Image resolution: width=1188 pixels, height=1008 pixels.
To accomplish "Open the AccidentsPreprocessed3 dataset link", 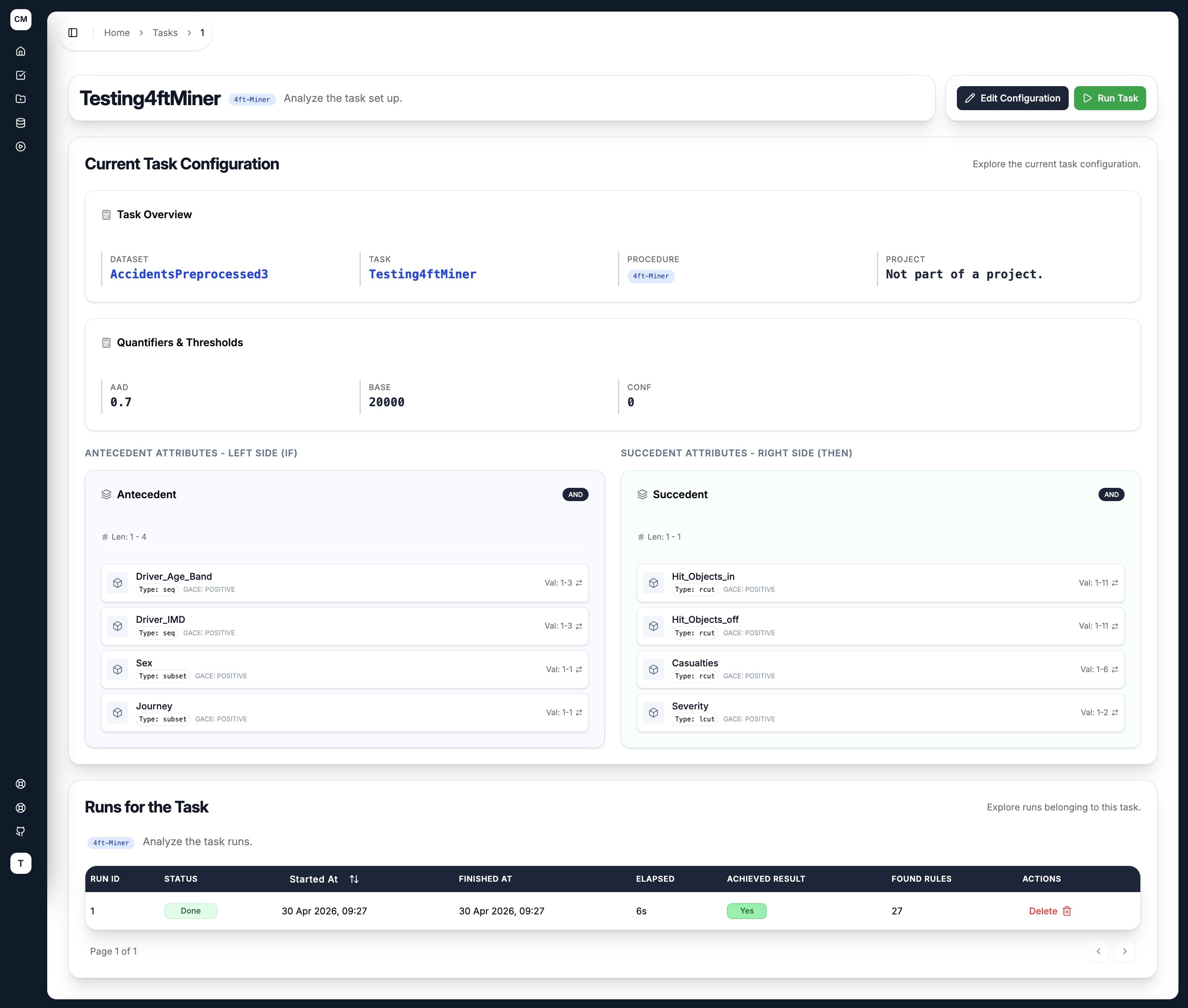I will 189,274.
